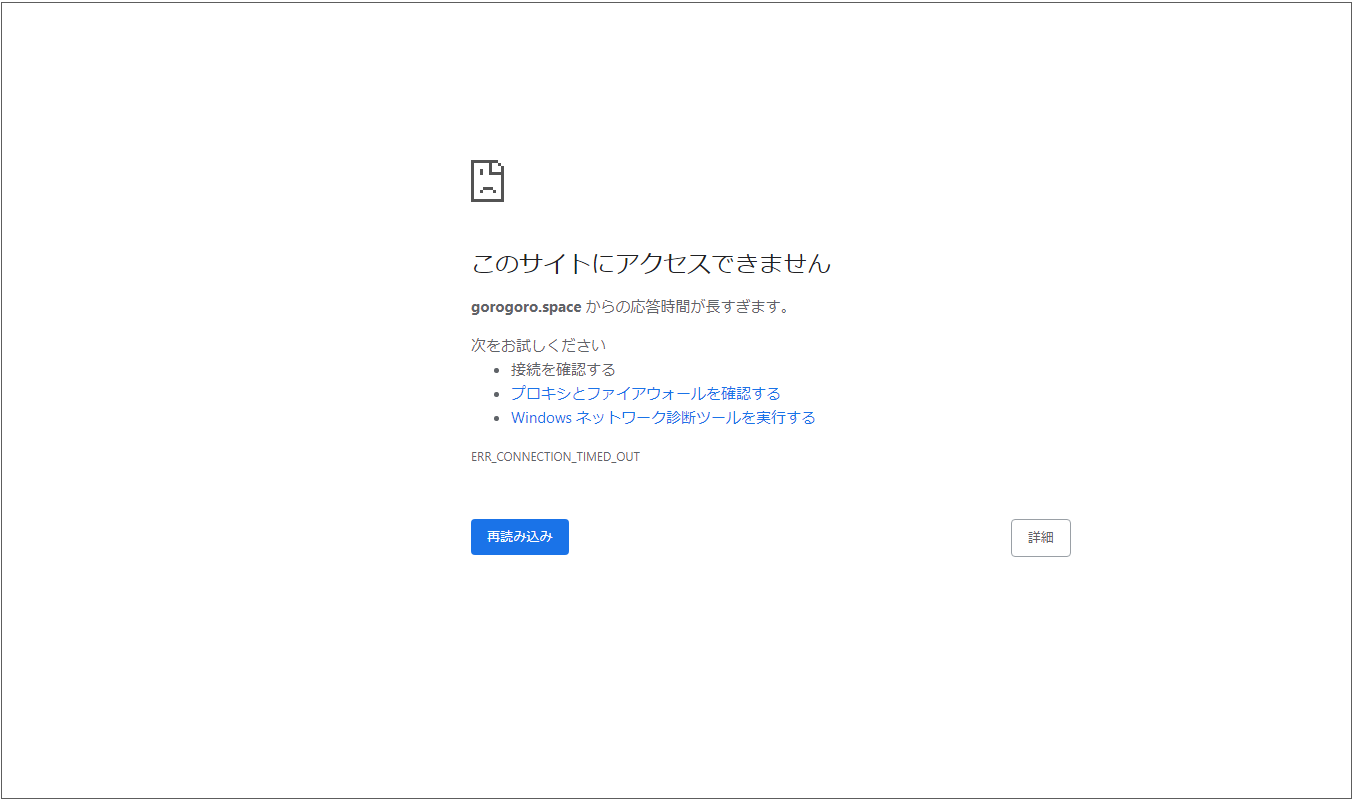Click the bullet before the Windows network diagnostics link
Viewport: 1354px width, 800px height.
pyautogui.click(x=497, y=418)
